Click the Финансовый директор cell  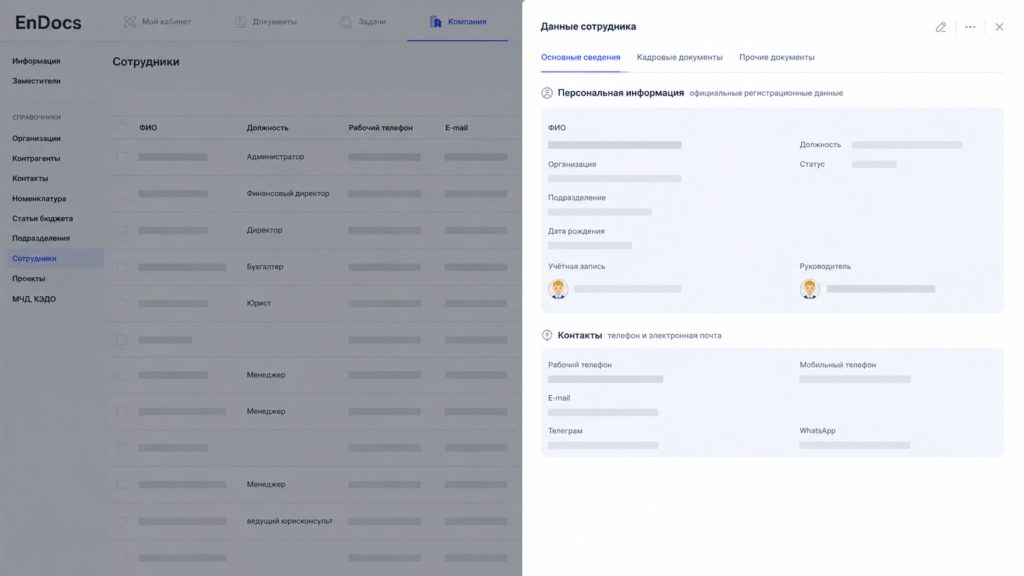(287, 193)
